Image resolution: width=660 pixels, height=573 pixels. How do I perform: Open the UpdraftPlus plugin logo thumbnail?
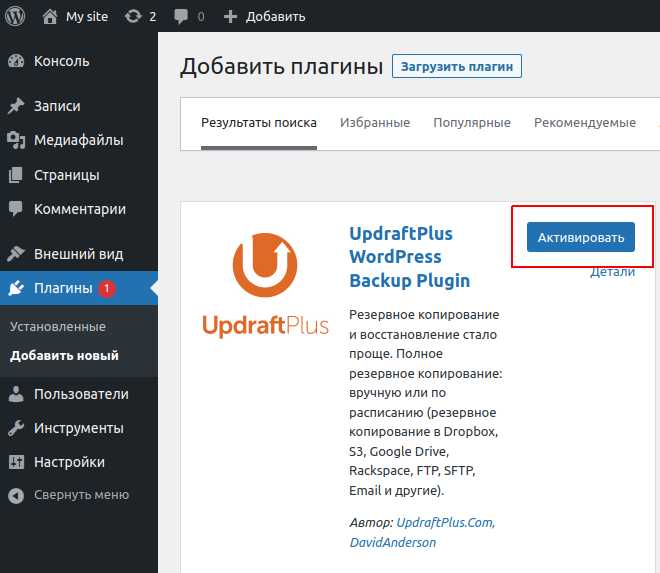tap(265, 285)
